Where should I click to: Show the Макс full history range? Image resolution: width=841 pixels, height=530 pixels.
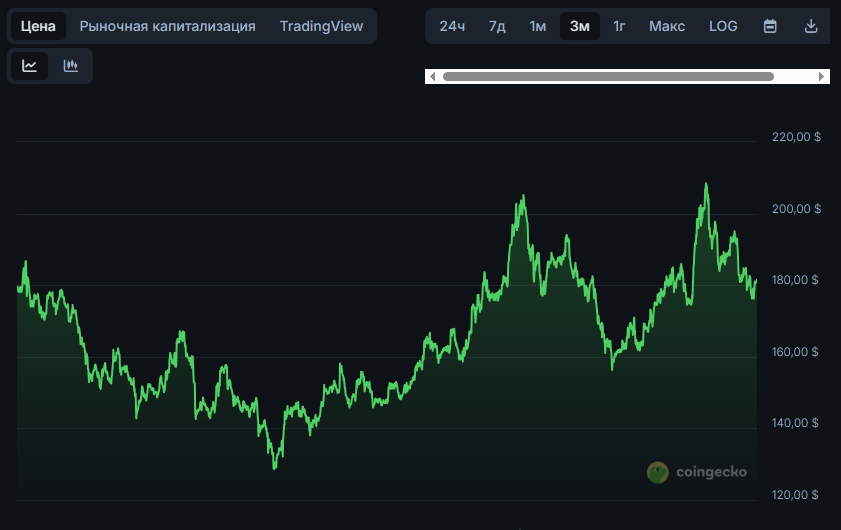click(x=667, y=26)
